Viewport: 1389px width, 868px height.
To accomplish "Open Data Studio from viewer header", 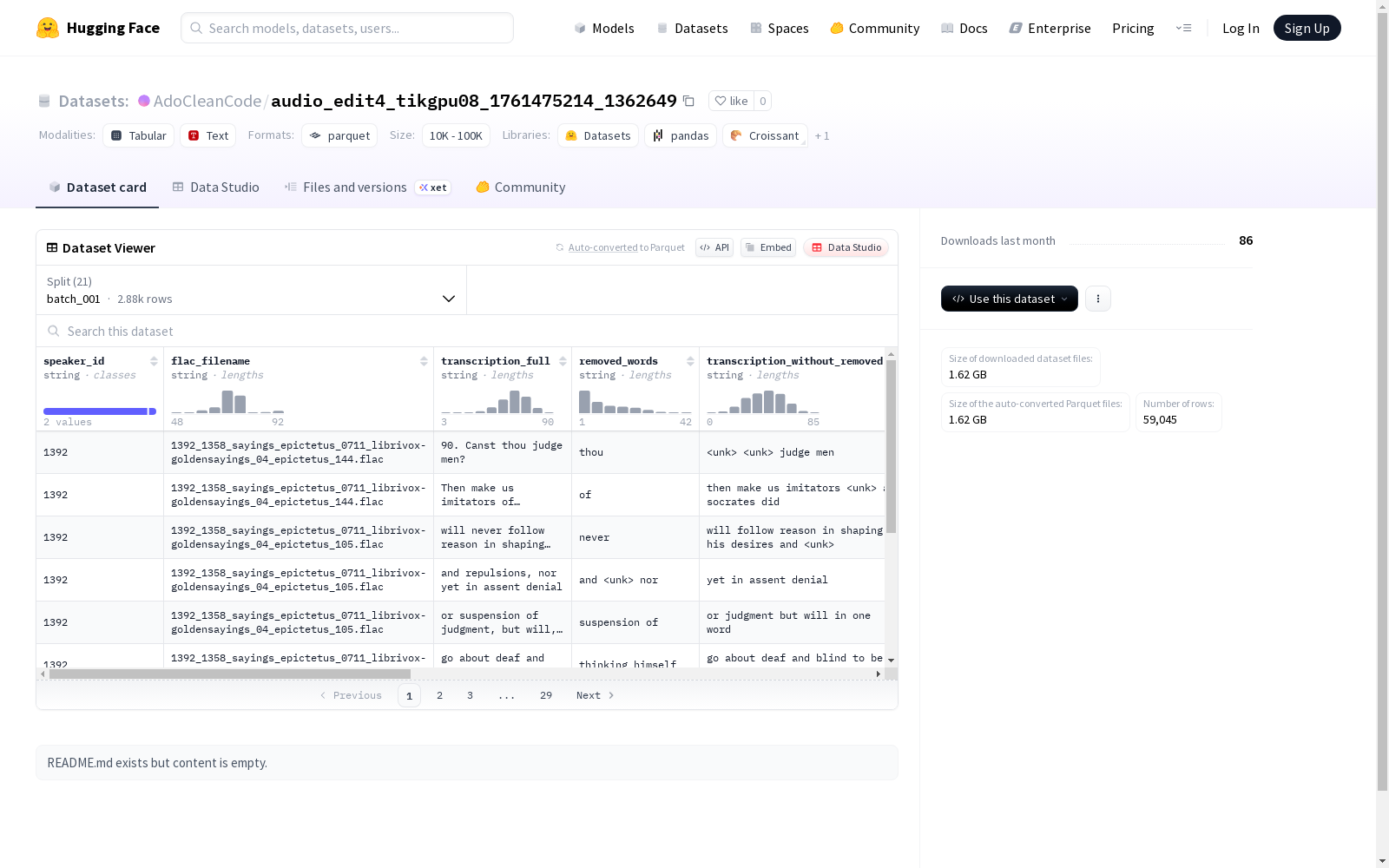I will pos(846,247).
